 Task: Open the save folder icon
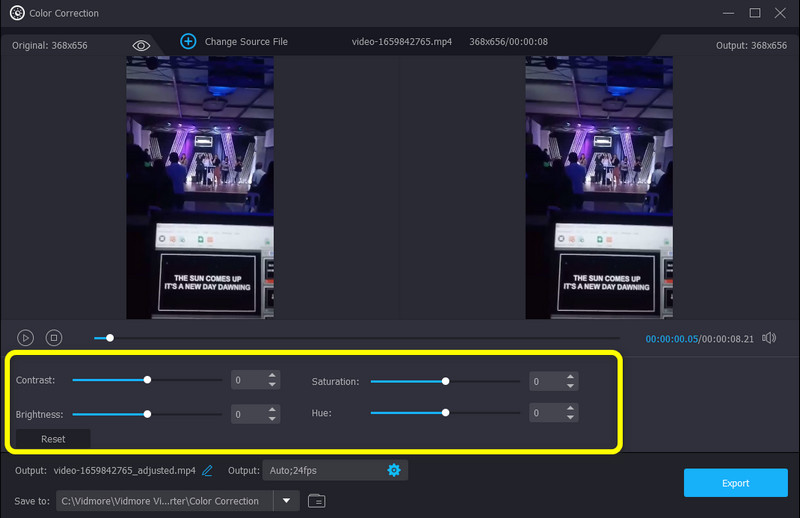point(316,500)
